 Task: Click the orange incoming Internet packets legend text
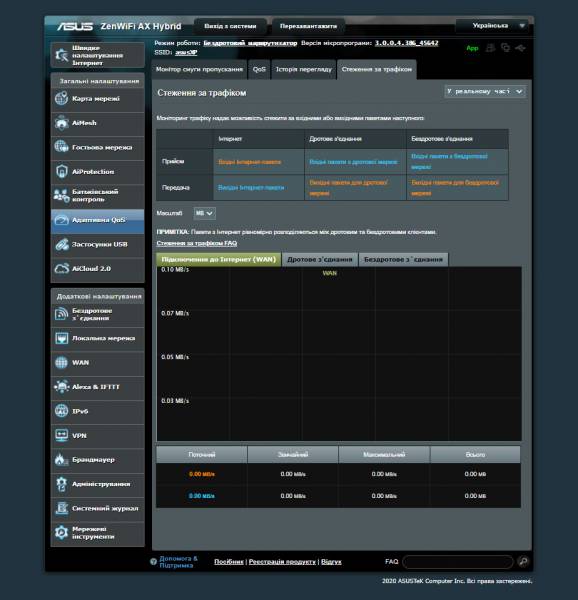point(249,162)
